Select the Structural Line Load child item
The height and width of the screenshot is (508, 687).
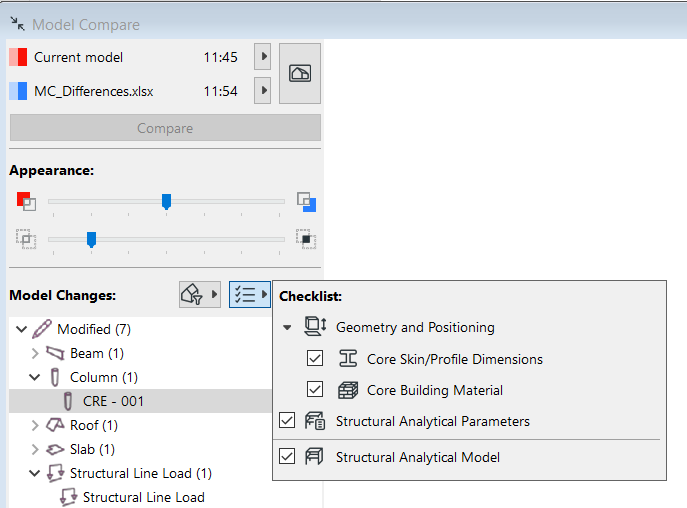[x=143, y=497]
